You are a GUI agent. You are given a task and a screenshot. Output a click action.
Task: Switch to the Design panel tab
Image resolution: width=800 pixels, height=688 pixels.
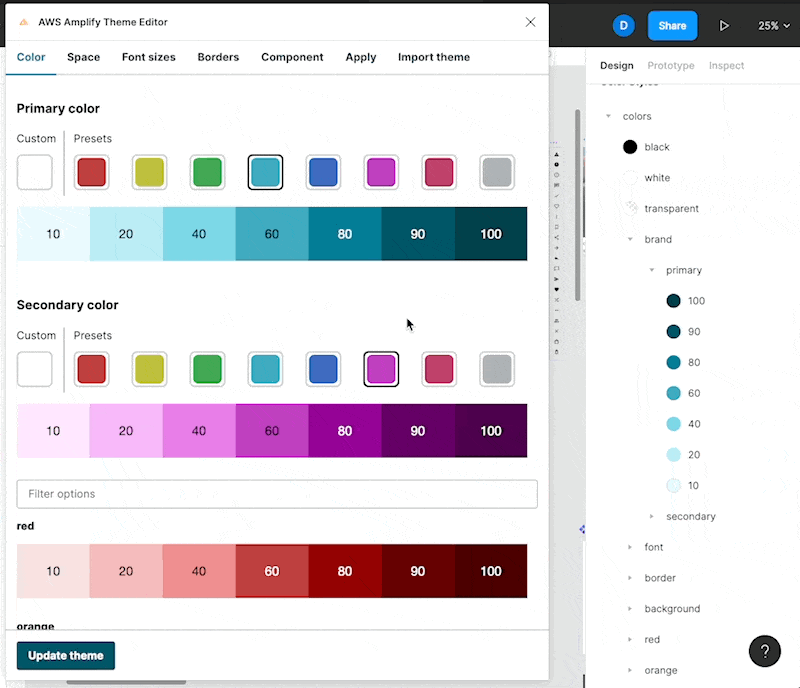click(616, 65)
